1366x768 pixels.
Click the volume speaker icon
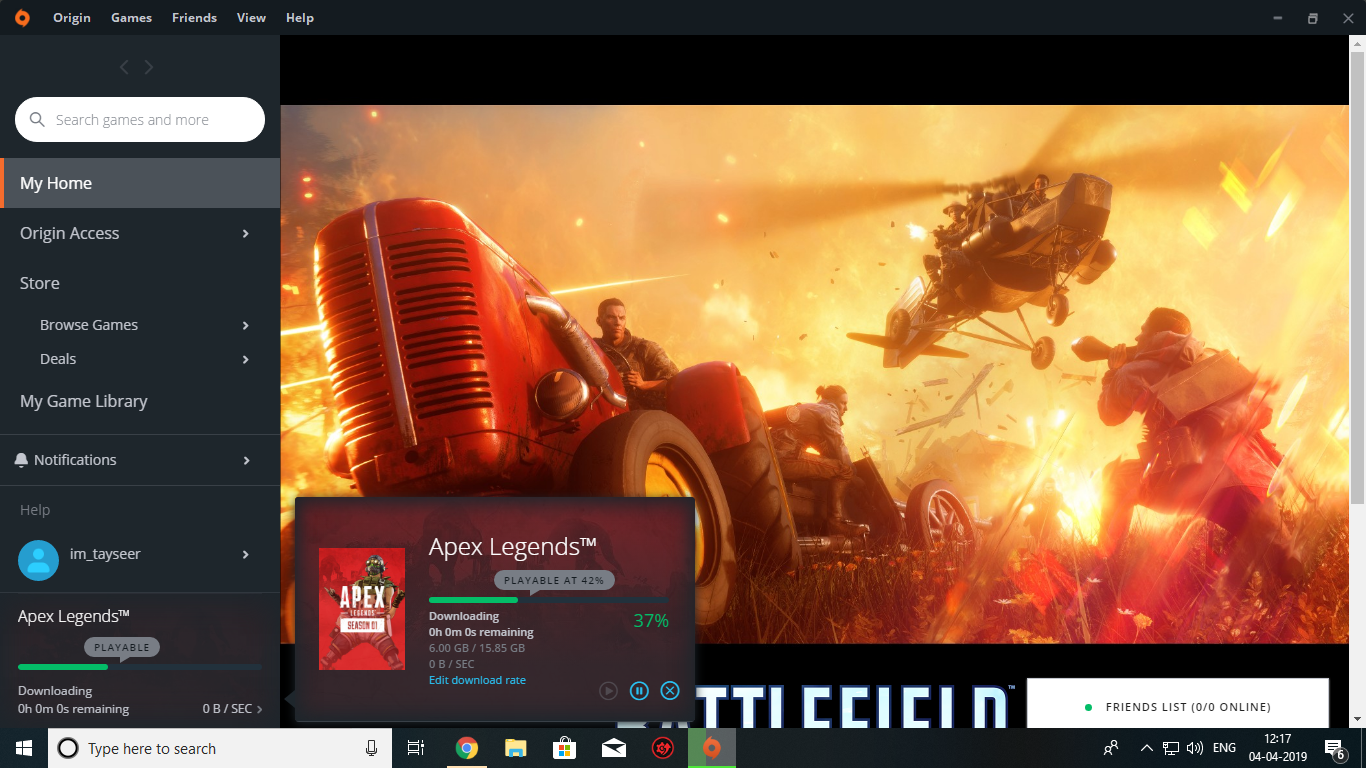[x=1194, y=748]
